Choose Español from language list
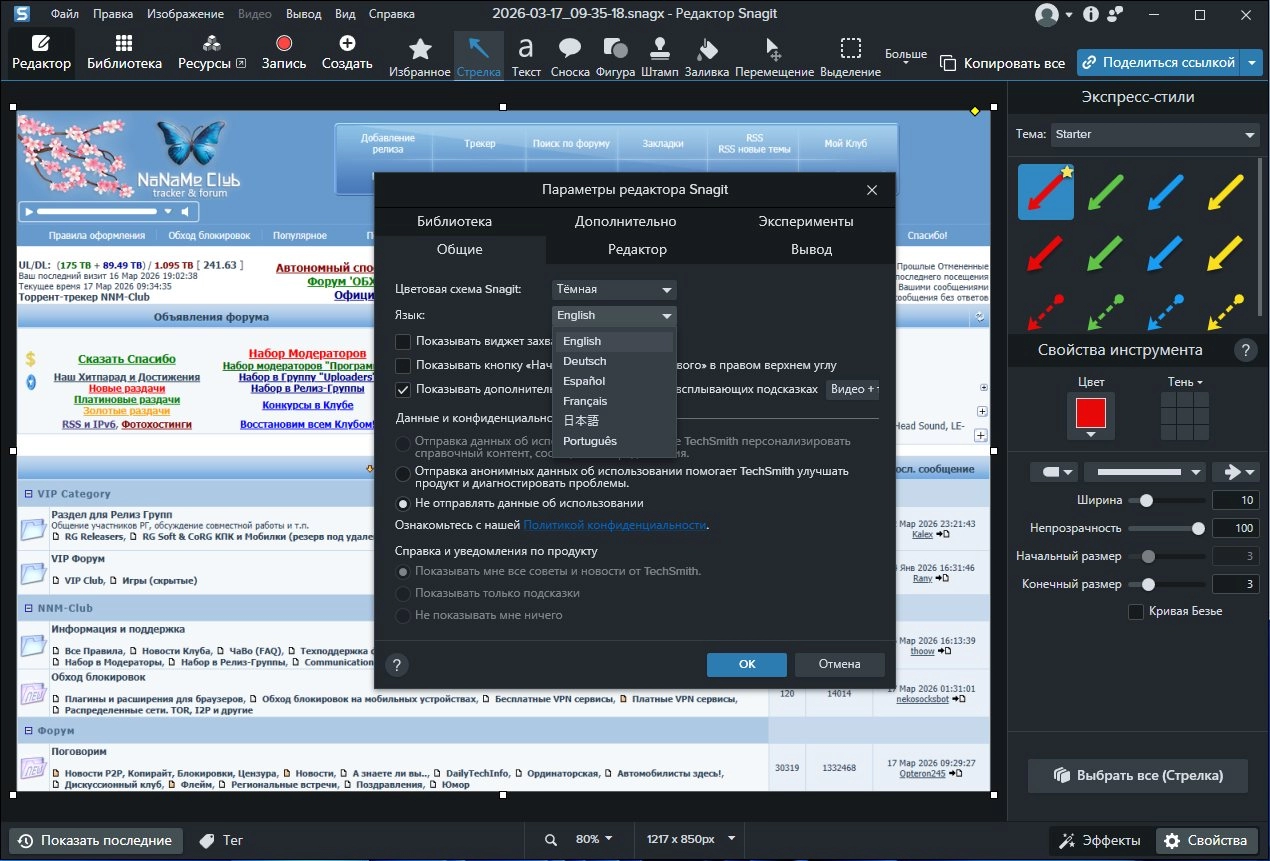 tap(615, 381)
